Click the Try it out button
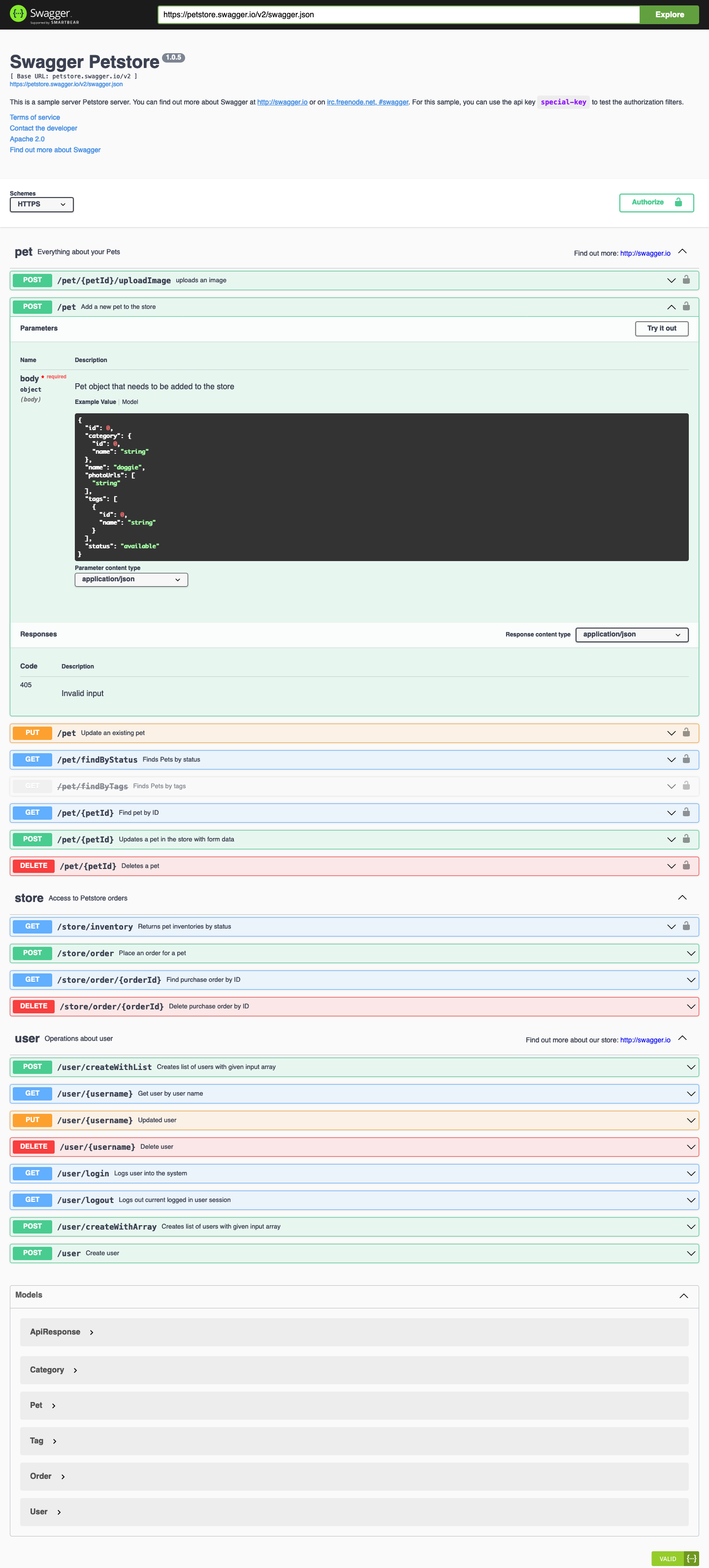Image resolution: width=709 pixels, height=1568 pixels. click(x=662, y=328)
